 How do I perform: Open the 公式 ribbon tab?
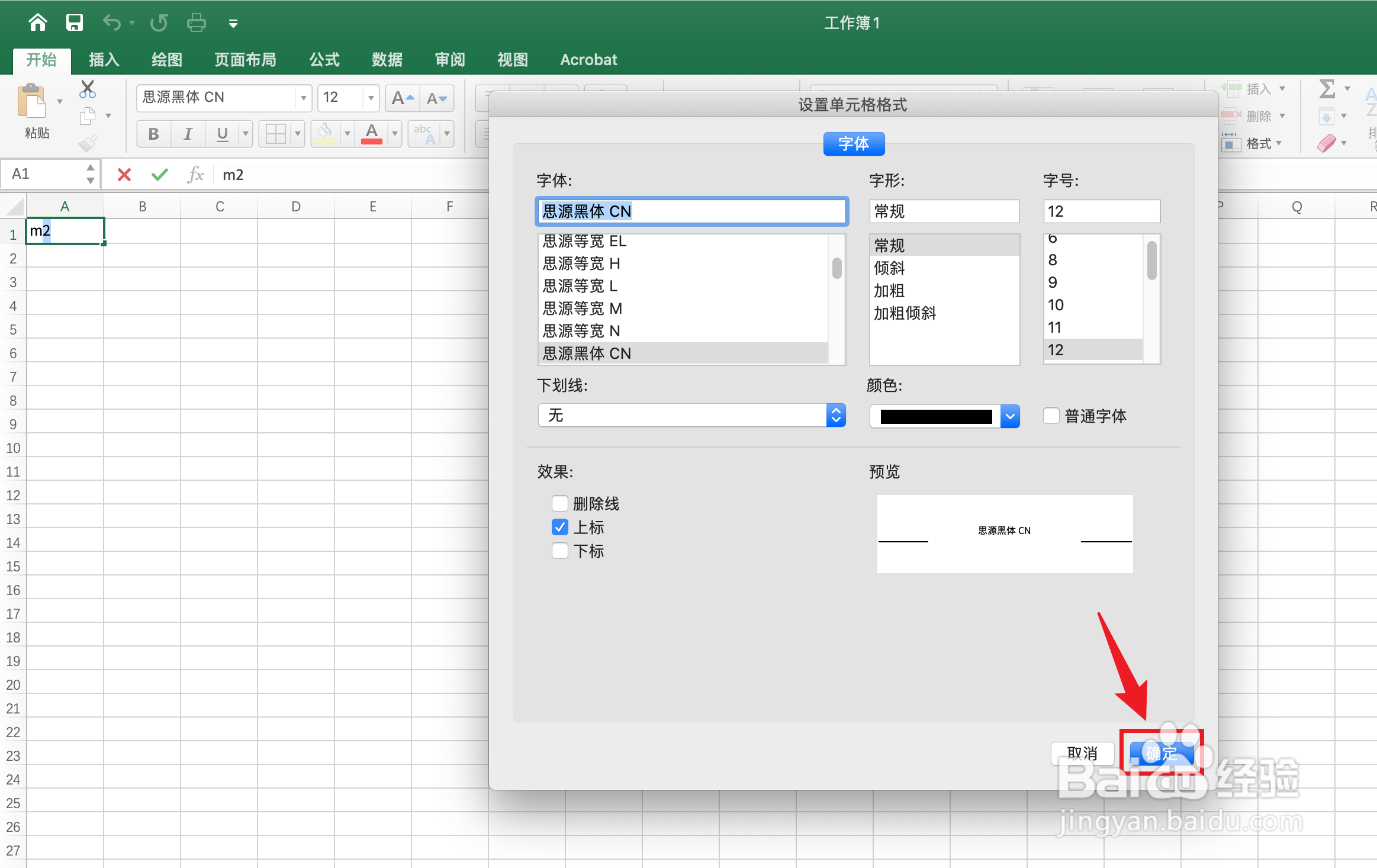(x=324, y=60)
